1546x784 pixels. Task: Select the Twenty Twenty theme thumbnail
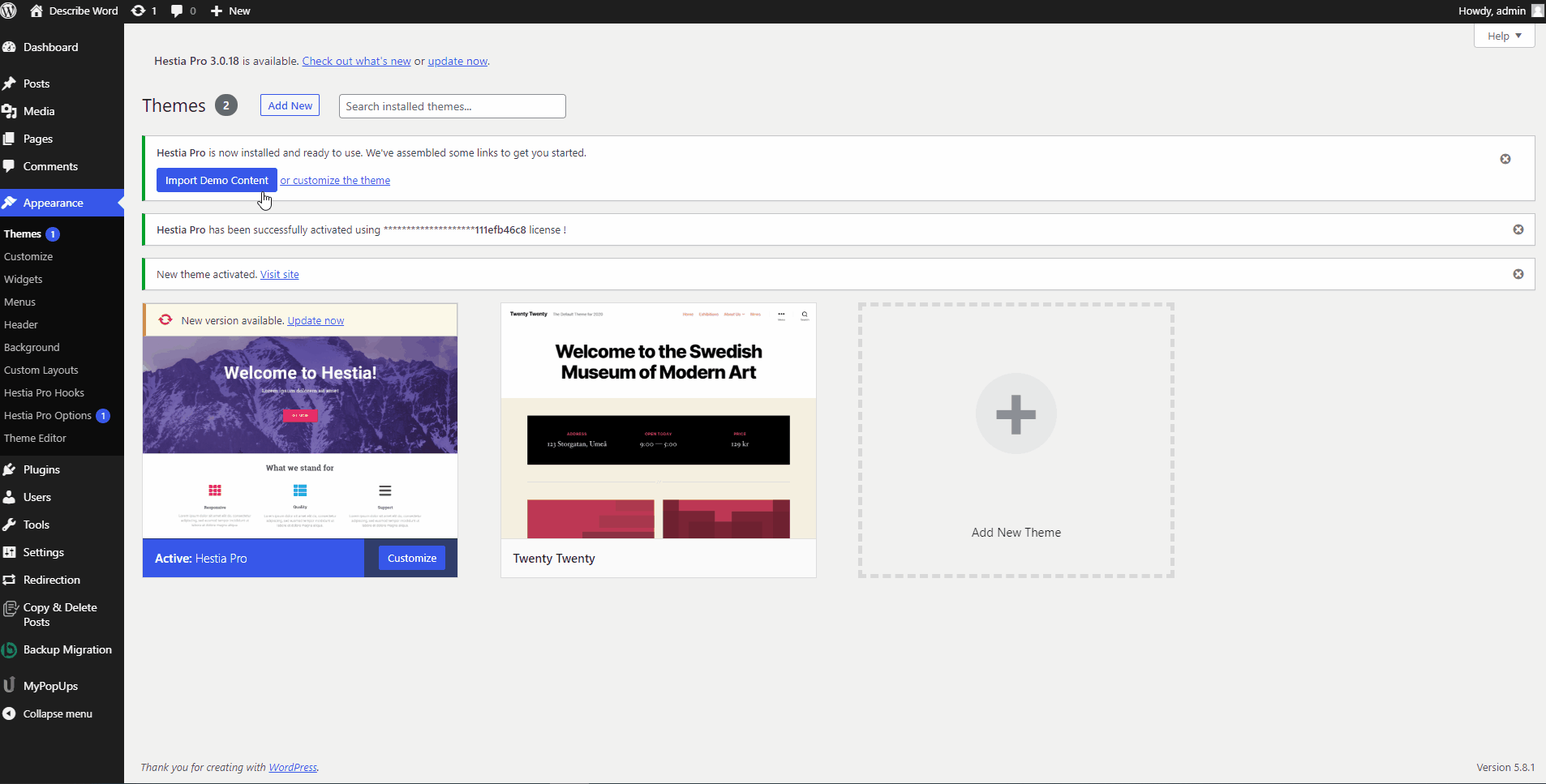tap(658, 421)
